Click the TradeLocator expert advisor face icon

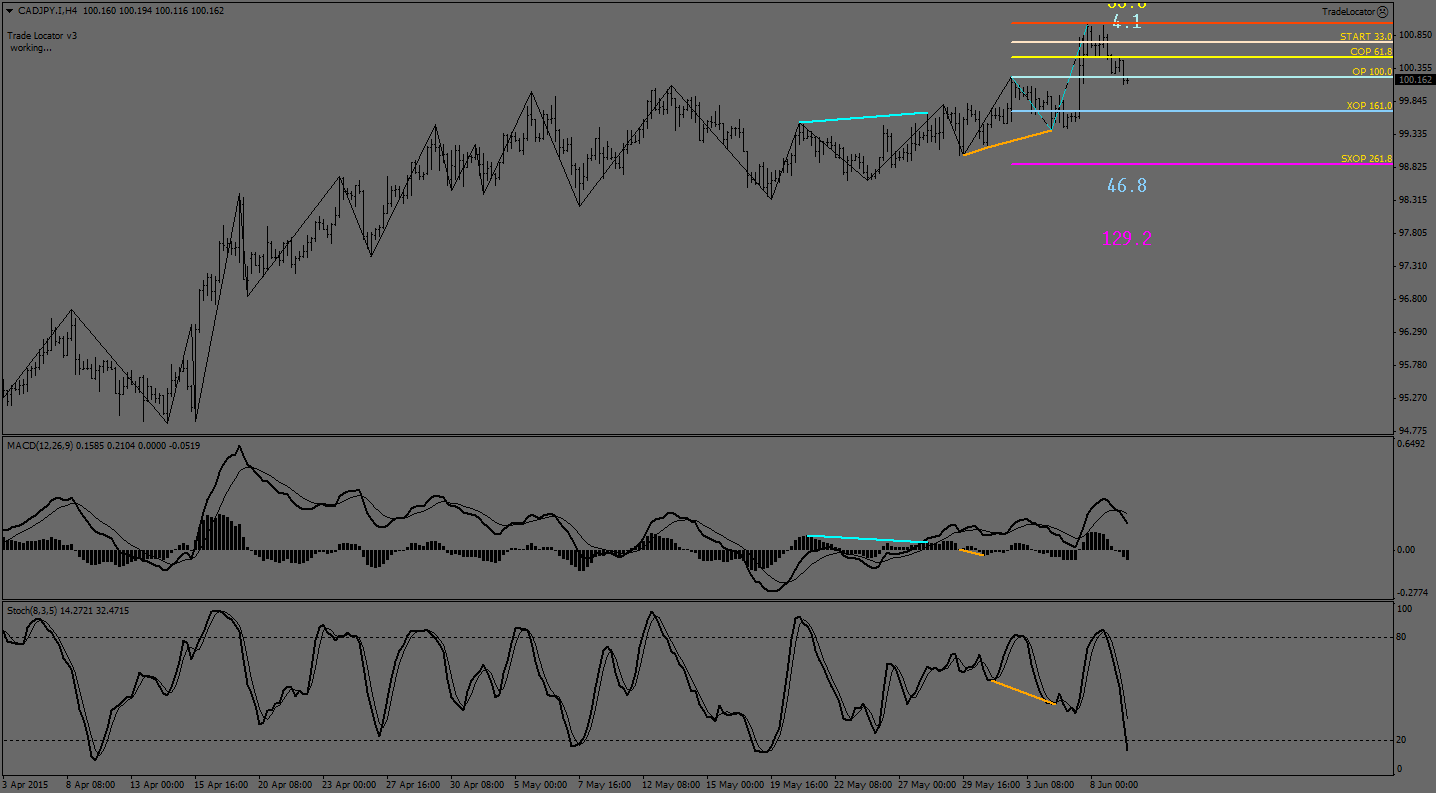click(x=1382, y=12)
